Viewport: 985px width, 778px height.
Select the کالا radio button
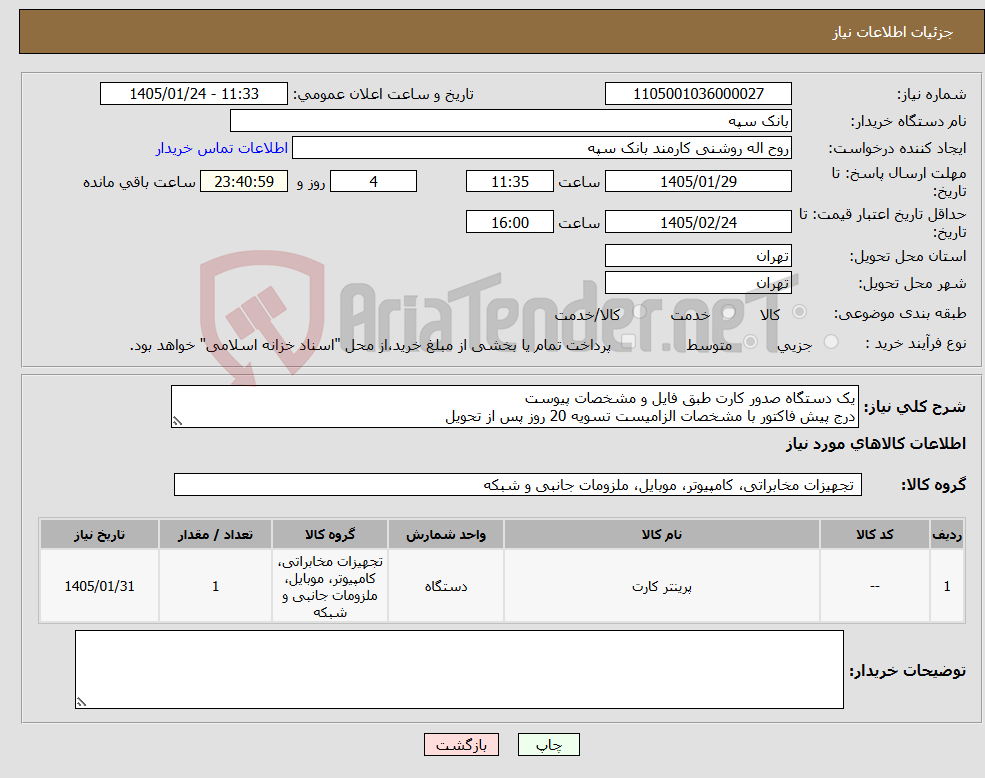pos(800,312)
